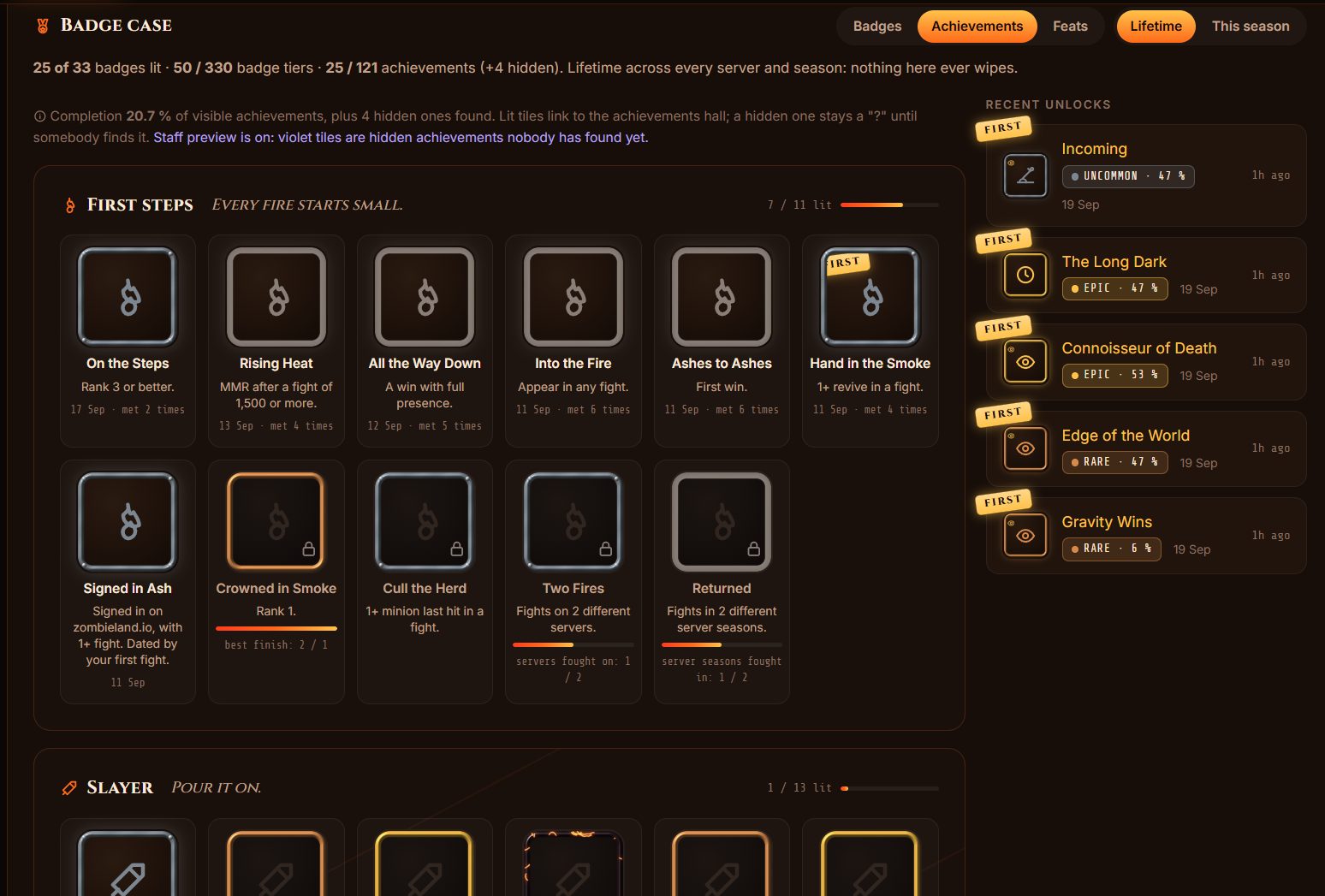This screenshot has width=1325, height=896.
Task: Click the Connoisseur of Death eye icon
Action: [1025, 362]
